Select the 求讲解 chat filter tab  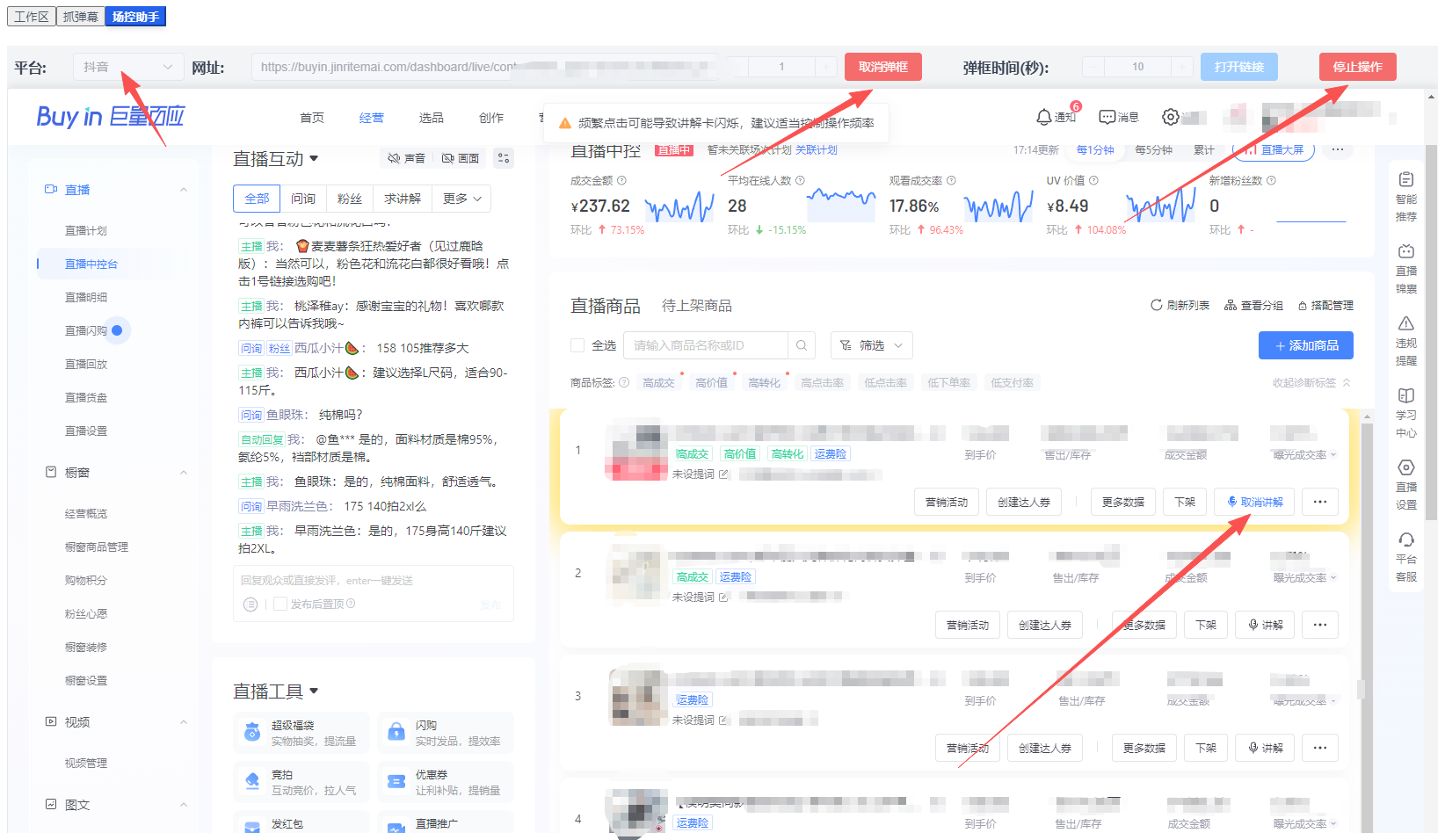click(403, 199)
